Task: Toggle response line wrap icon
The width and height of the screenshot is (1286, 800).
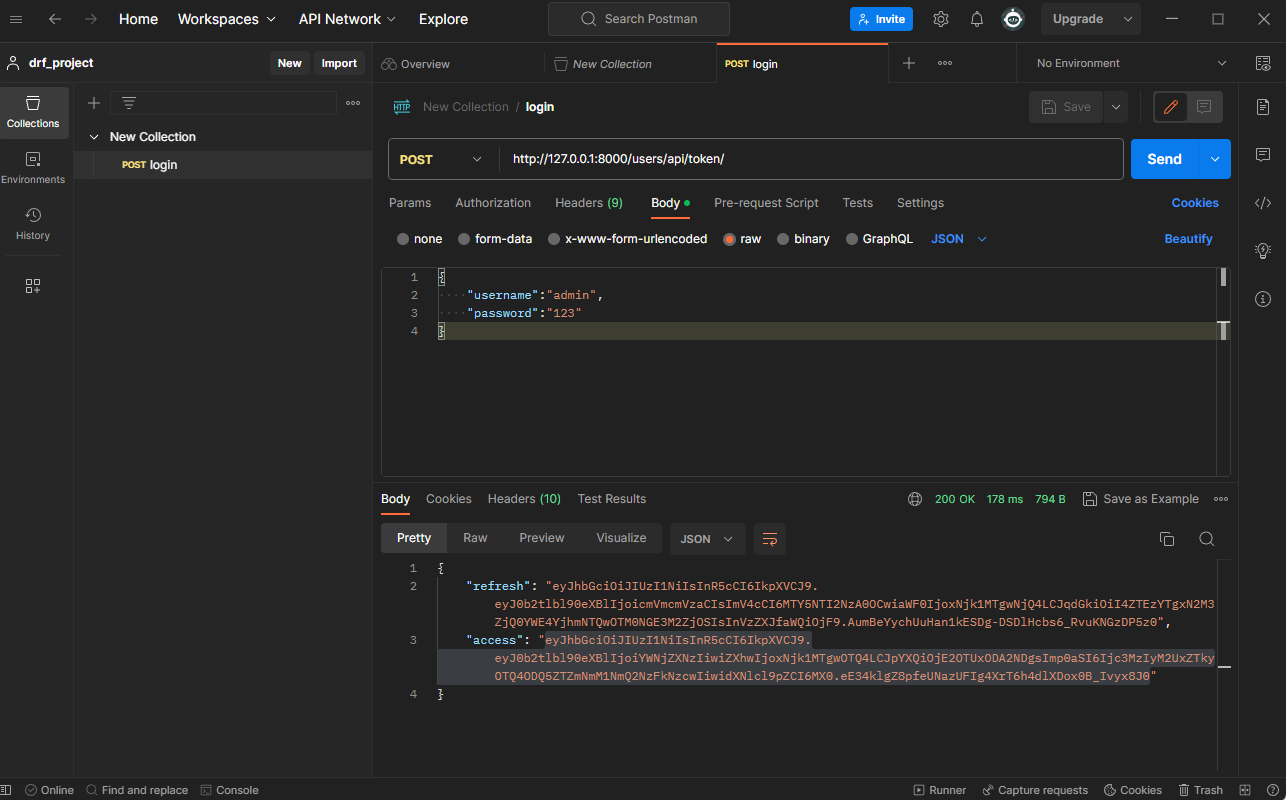Action: 770,539
